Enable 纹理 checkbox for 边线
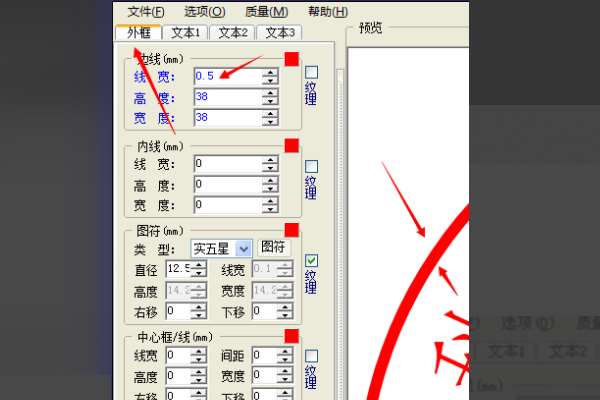The width and height of the screenshot is (600, 400). click(x=311, y=72)
